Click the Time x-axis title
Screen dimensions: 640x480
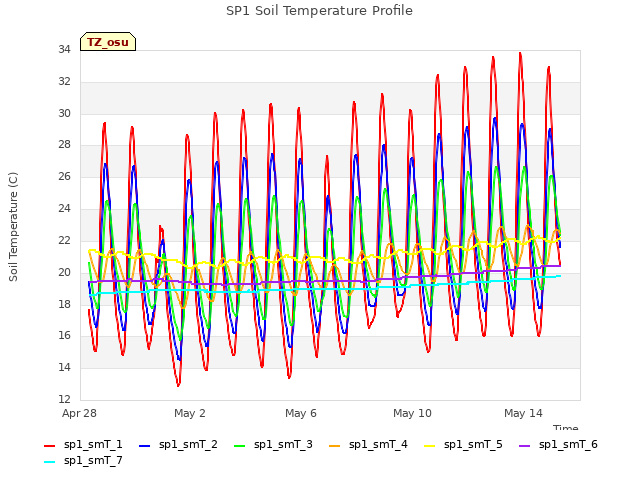pos(566,427)
